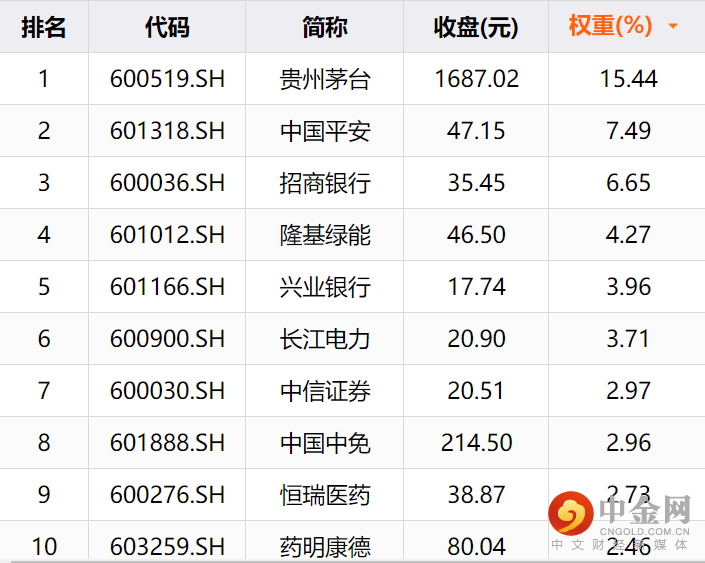Open 中国中免 stock name
The width and height of the screenshot is (705, 563).
tap(325, 444)
